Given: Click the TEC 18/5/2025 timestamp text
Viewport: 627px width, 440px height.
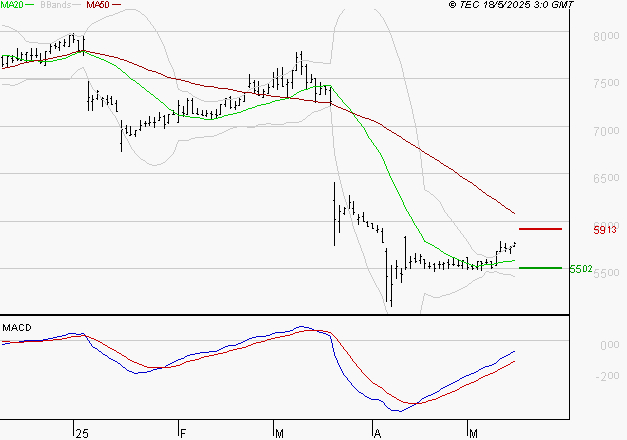Looking at the screenshot, I should click(x=511, y=5).
